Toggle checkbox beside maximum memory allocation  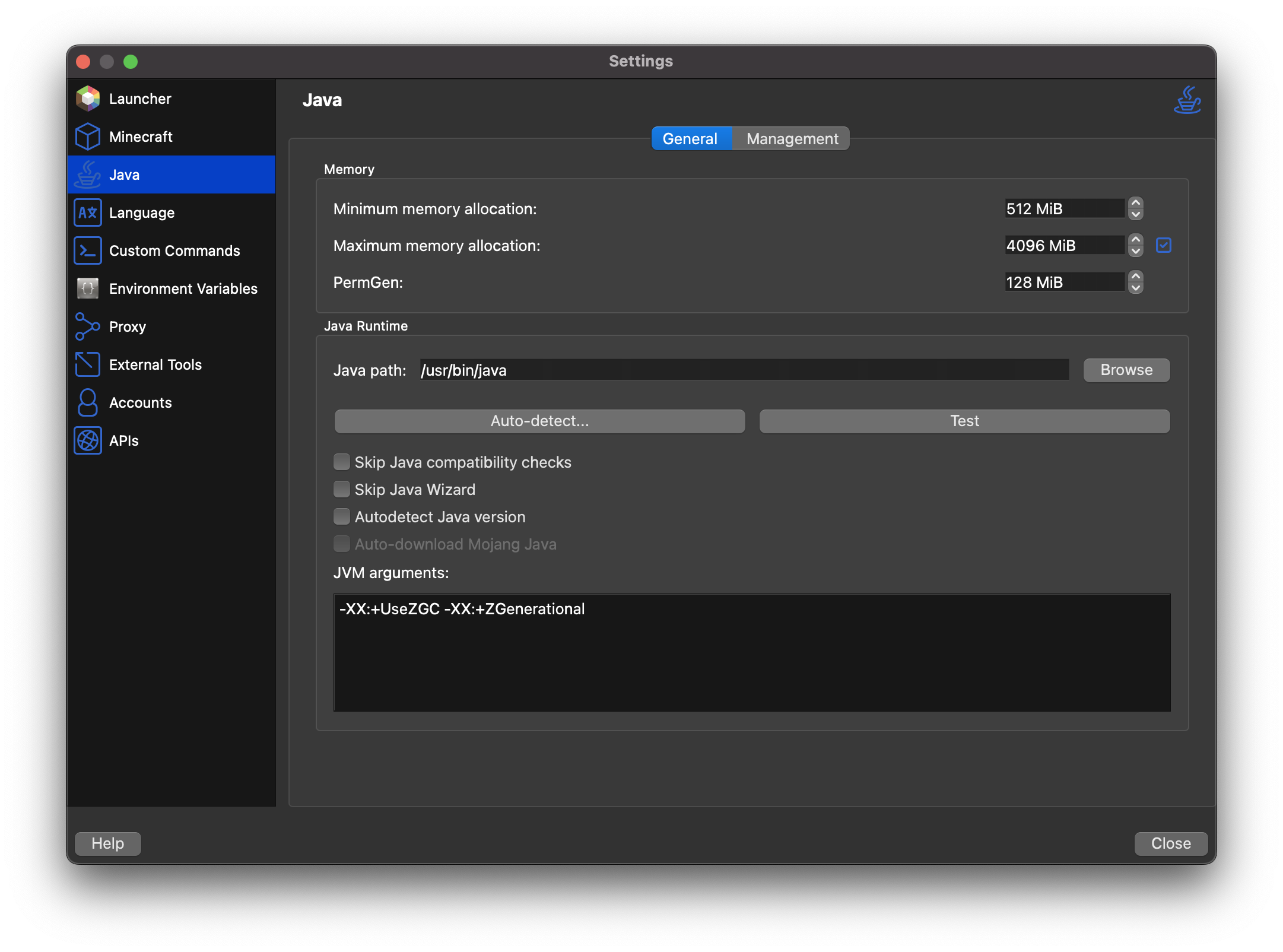click(x=1164, y=245)
